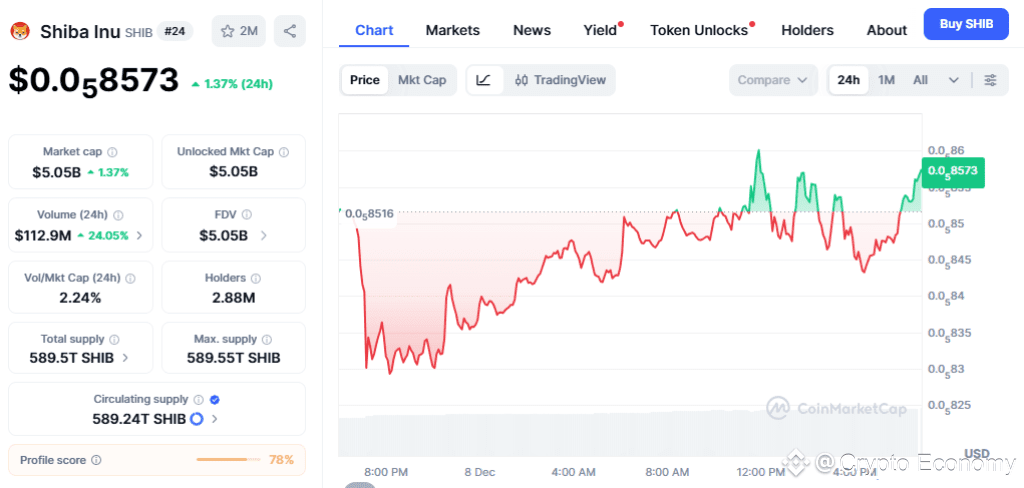Select the 1M time range
This screenshot has width=1024, height=488.
[886, 80]
